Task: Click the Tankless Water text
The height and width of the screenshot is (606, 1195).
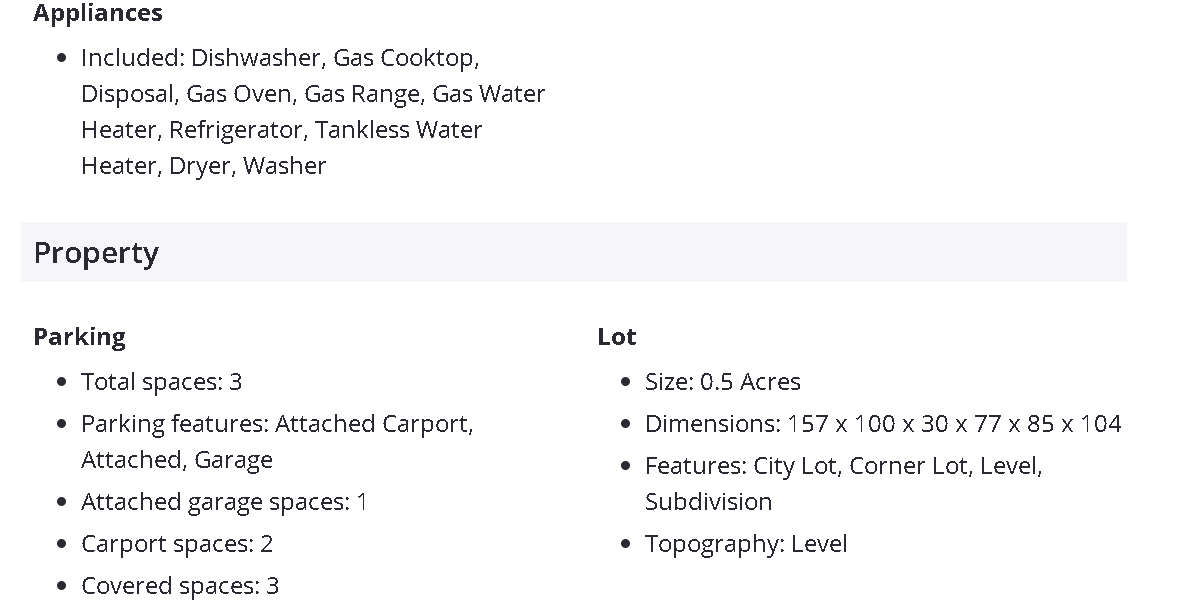Action: pyautogui.click(x=398, y=130)
